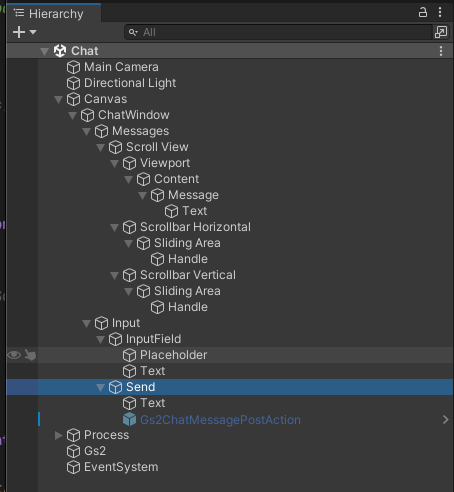The image size is (454, 492).
Task: Collapse the Send button node
Action: (x=100, y=387)
